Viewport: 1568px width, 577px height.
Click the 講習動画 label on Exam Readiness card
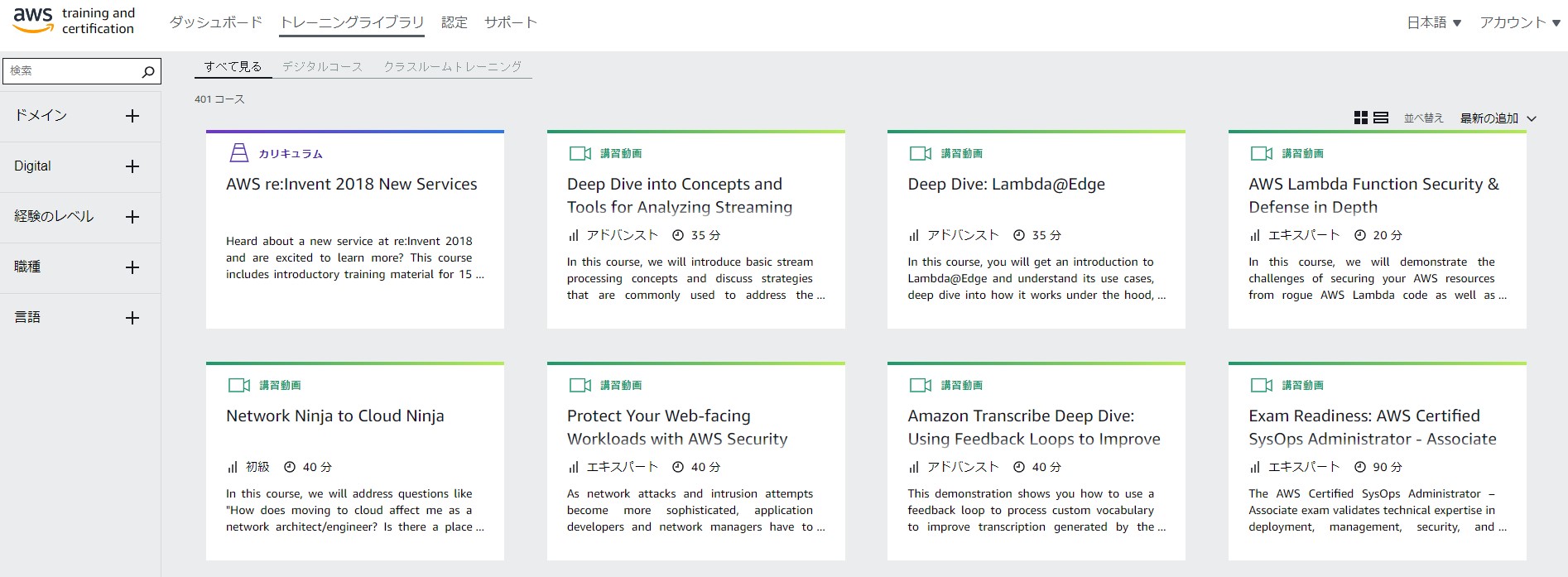pos(1303,385)
